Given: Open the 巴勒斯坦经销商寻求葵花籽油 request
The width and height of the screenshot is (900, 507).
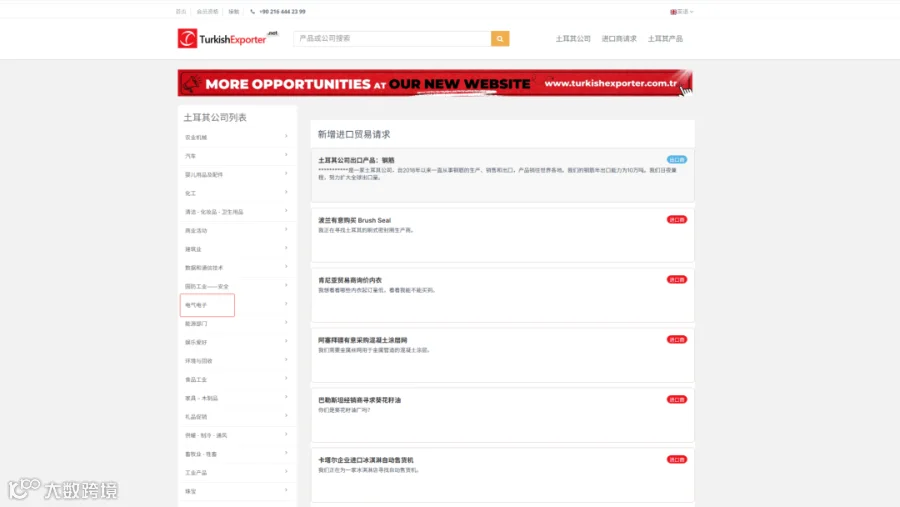Looking at the screenshot, I should 359,400.
